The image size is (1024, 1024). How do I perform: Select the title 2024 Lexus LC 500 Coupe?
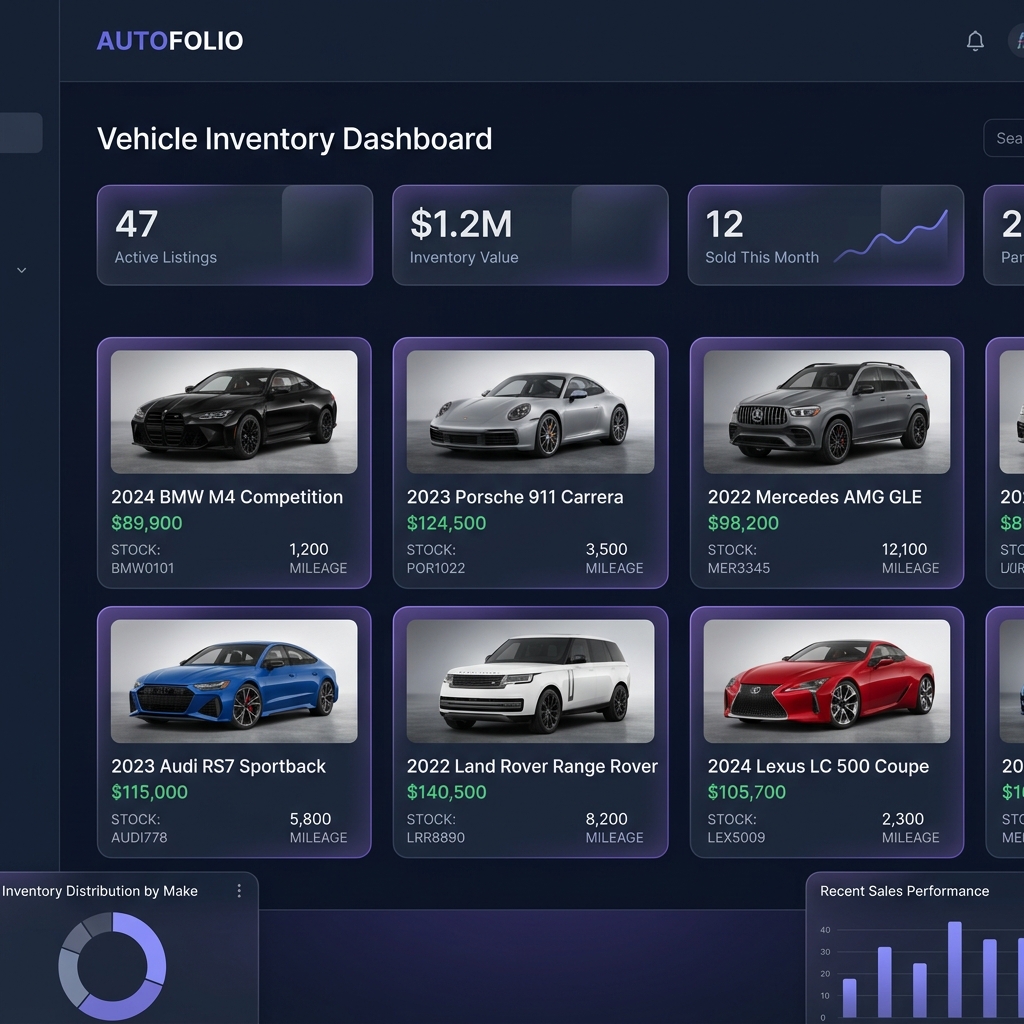(x=818, y=766)
